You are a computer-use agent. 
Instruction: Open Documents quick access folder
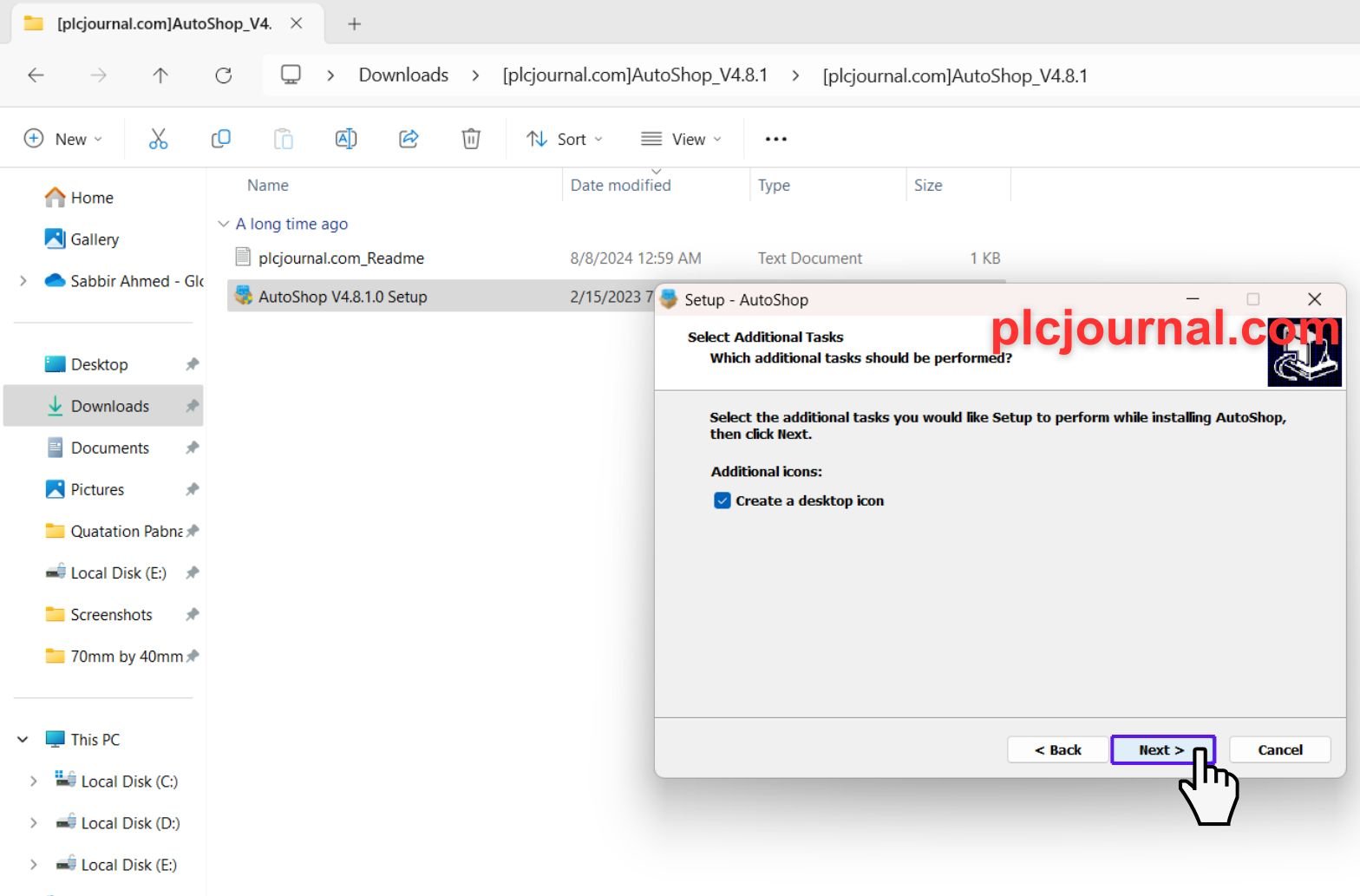pos(97,448)
